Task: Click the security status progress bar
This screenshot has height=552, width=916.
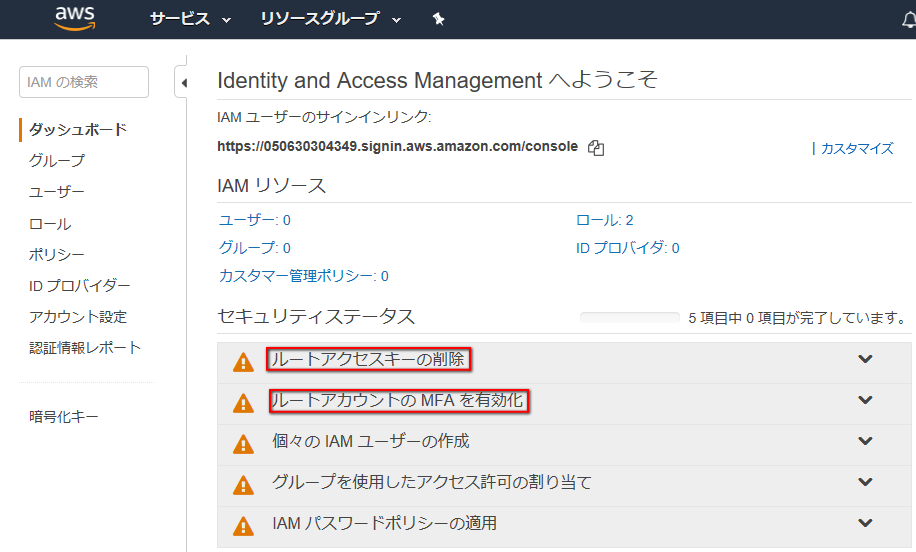Action: click(629, 318)
